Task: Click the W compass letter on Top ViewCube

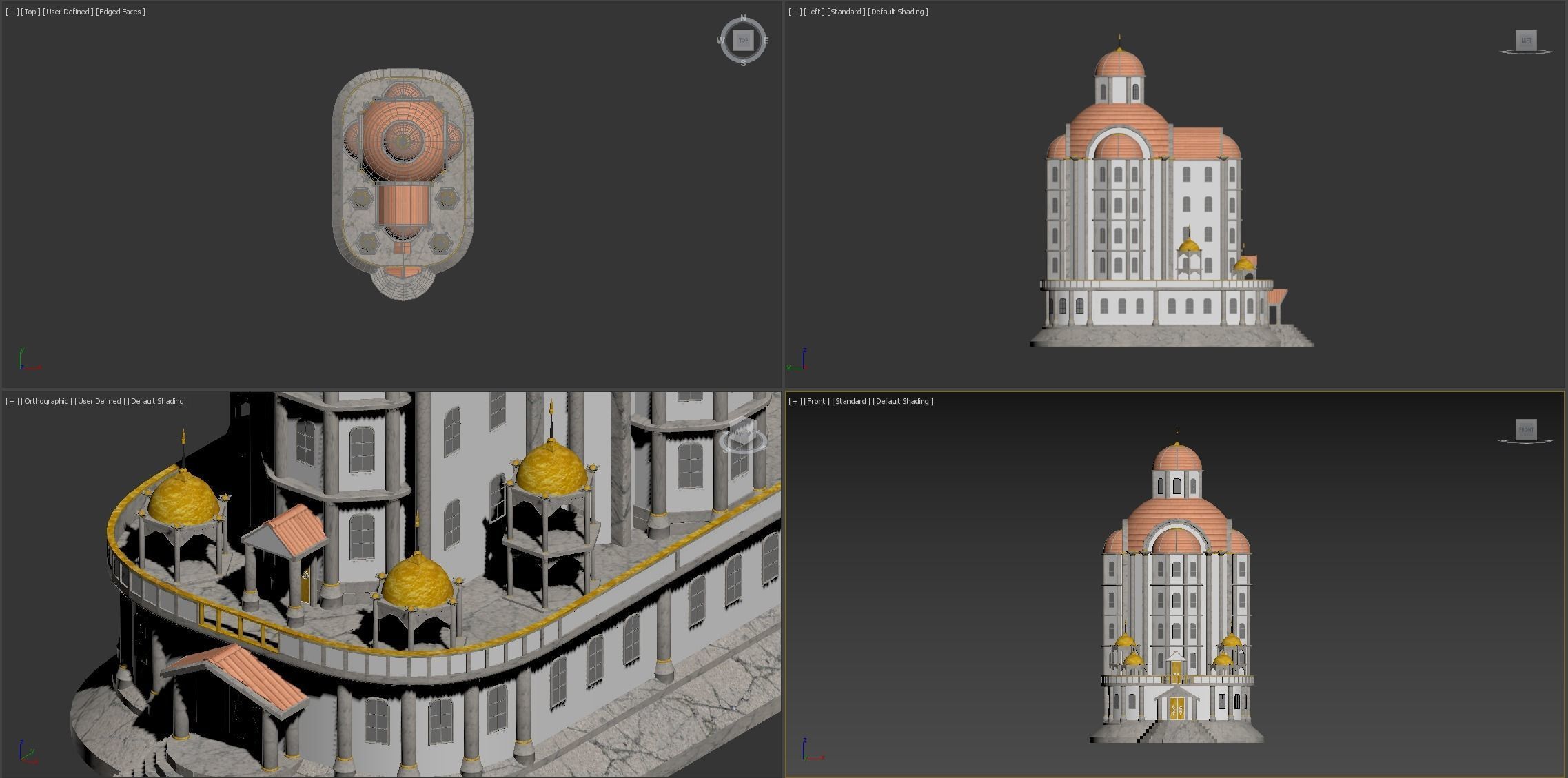Action: (x=720, y=41)
